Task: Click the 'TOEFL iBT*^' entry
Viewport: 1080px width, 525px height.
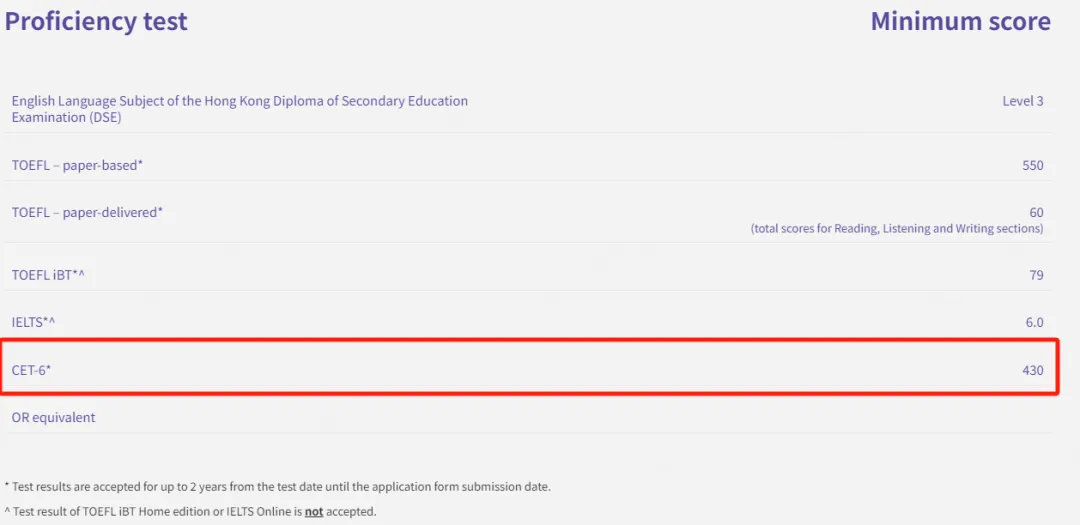Action: pyautogui.click(x=48, y=275)
